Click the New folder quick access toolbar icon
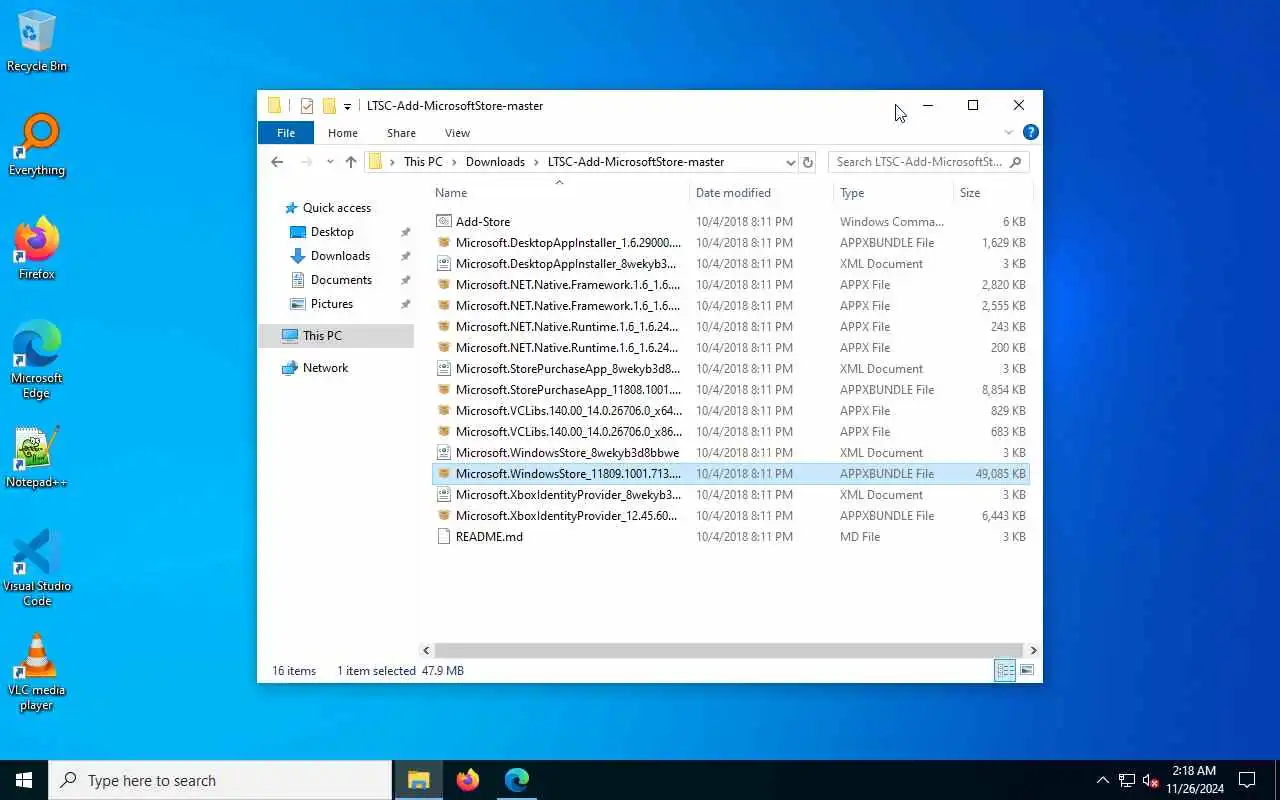Image resolution: width=1280 pixels, height=800 pixels. pos(328,106)
